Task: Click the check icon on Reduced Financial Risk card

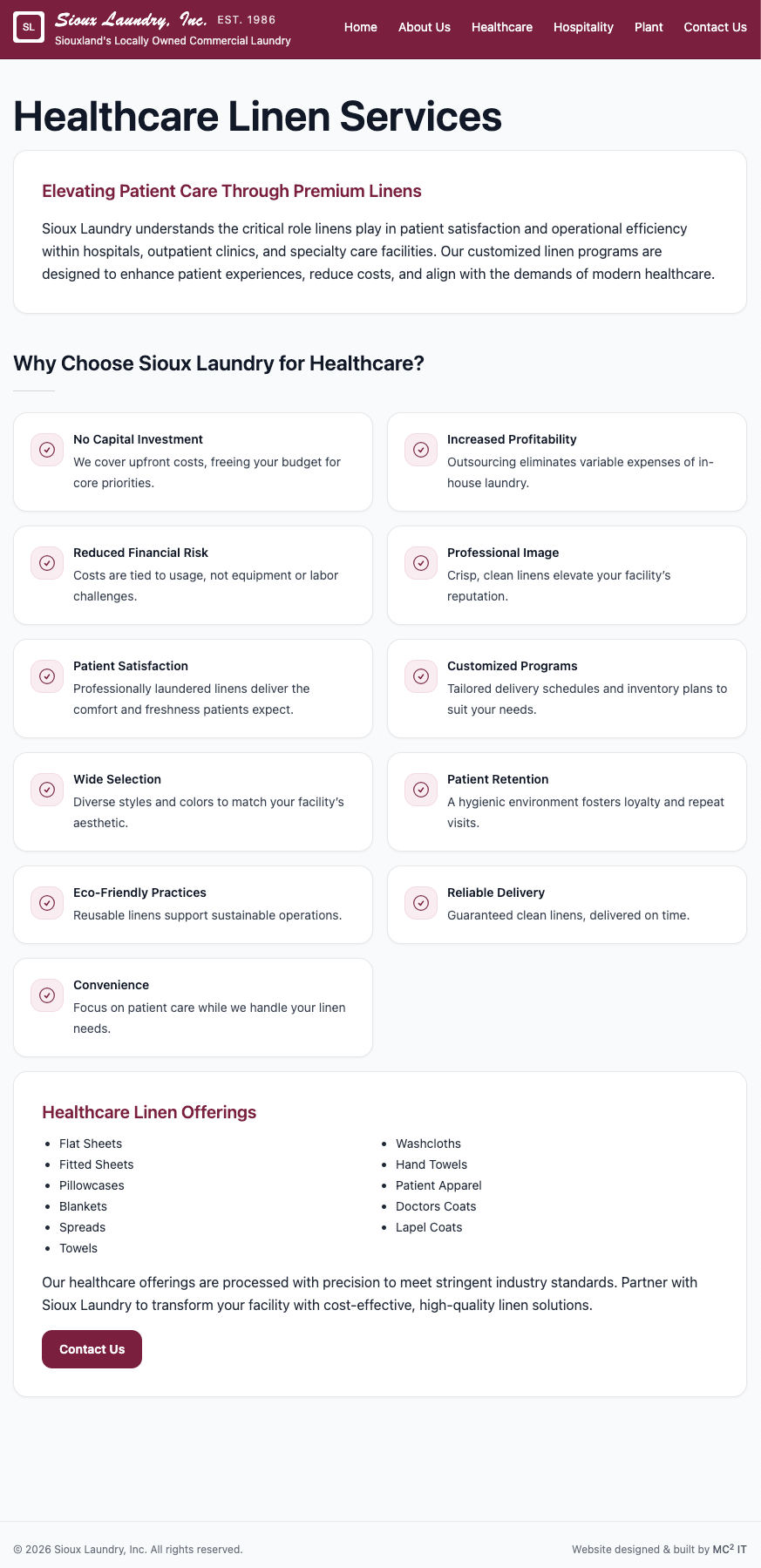Action: click(47, 563)
